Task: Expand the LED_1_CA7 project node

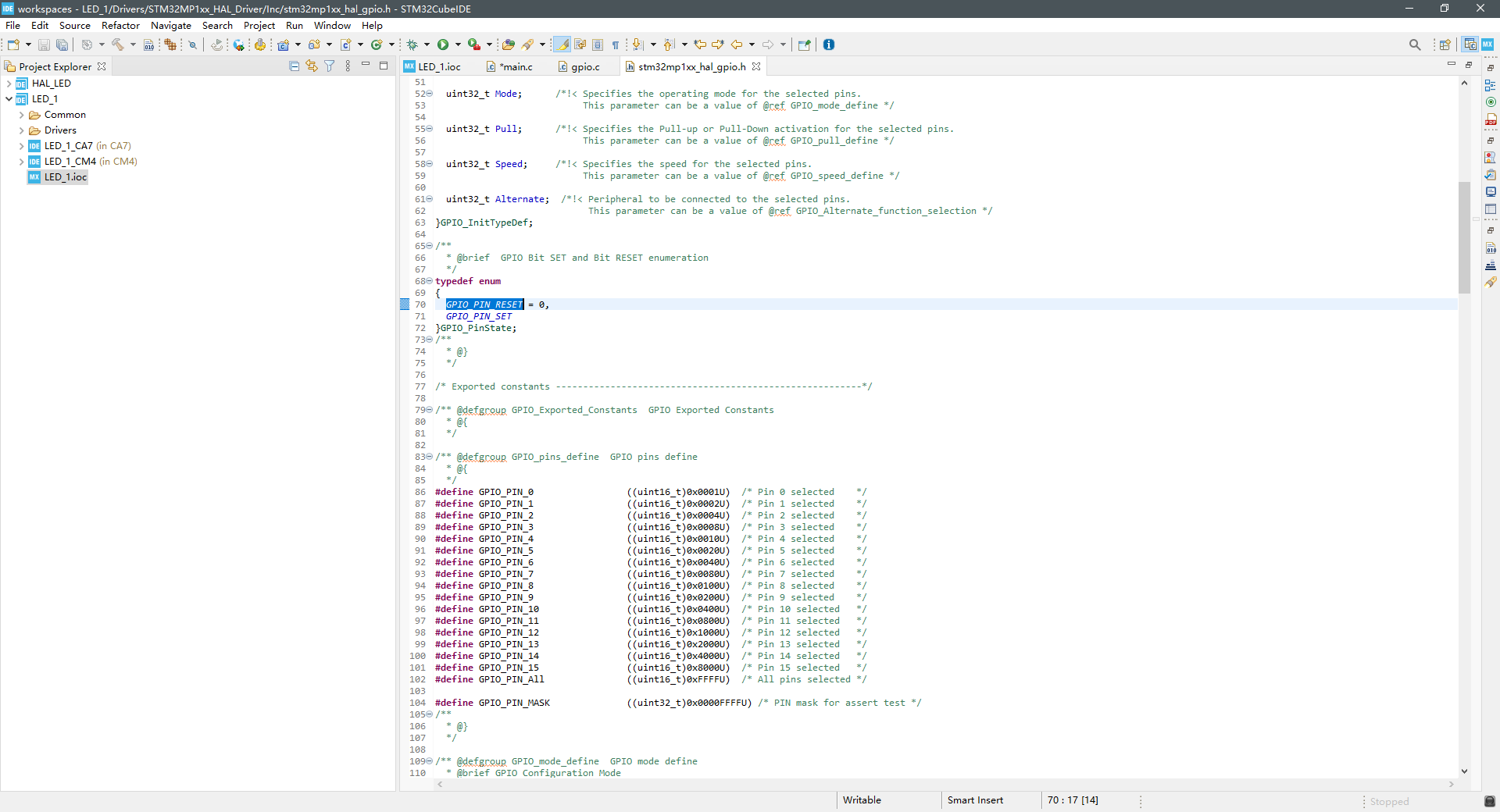Action: pyautogui.click(x=21, y=146)
